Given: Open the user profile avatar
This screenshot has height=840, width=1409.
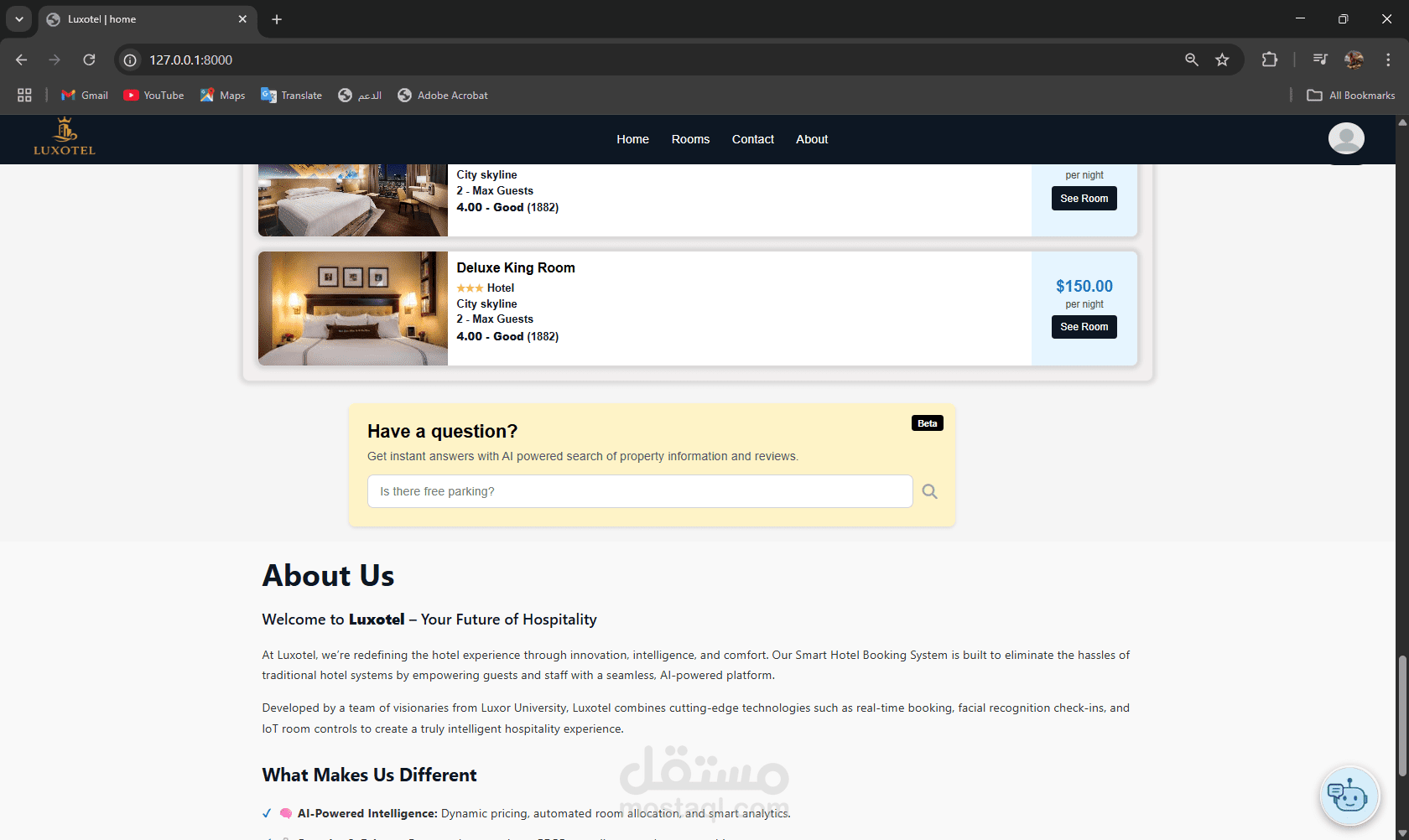Looking at the screenshot, I should [x=1346, y=138].
